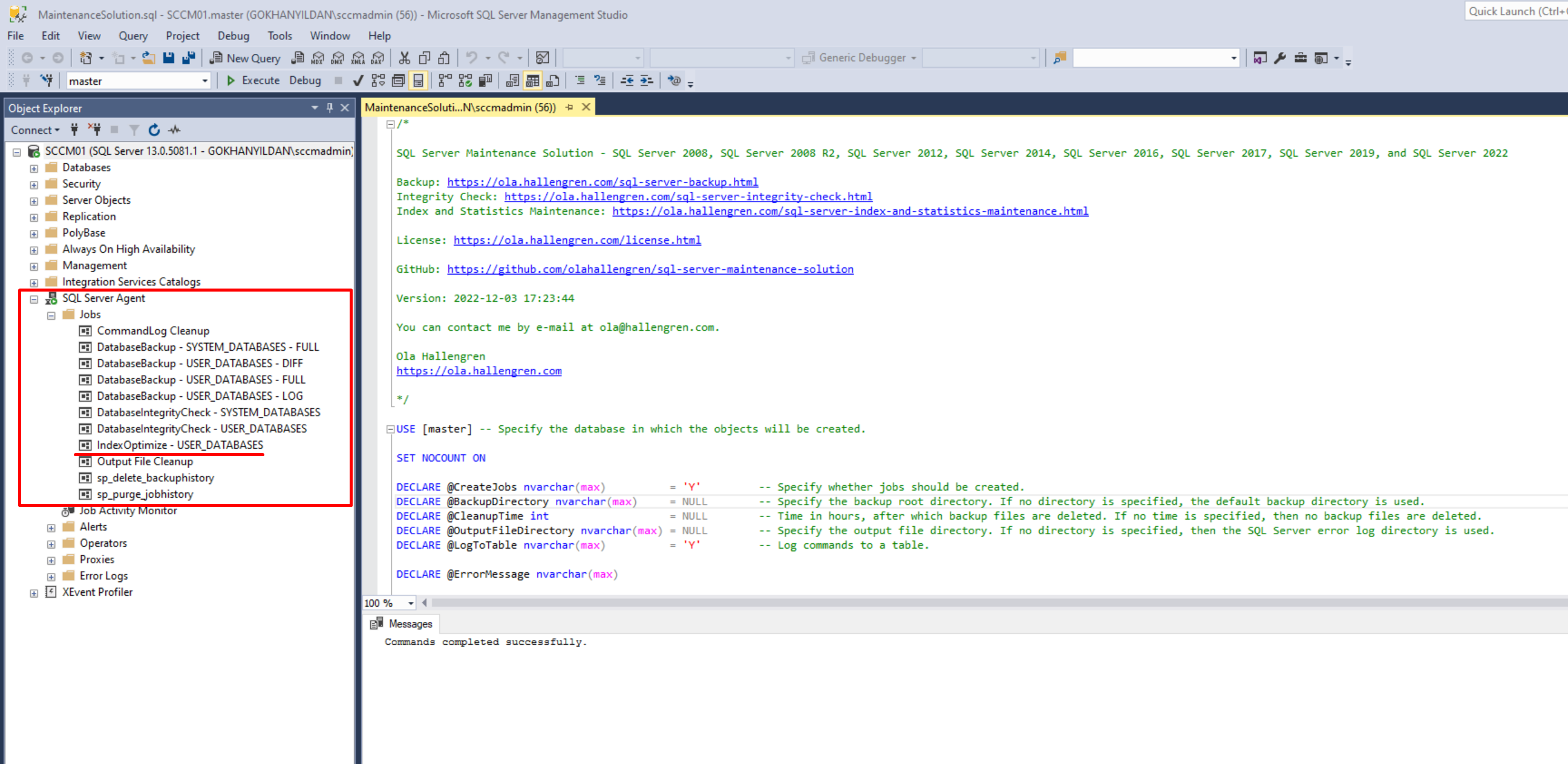Expand the Alerts folder
This screenshot has height=764, width=1568.
click(x=51, y=528)
